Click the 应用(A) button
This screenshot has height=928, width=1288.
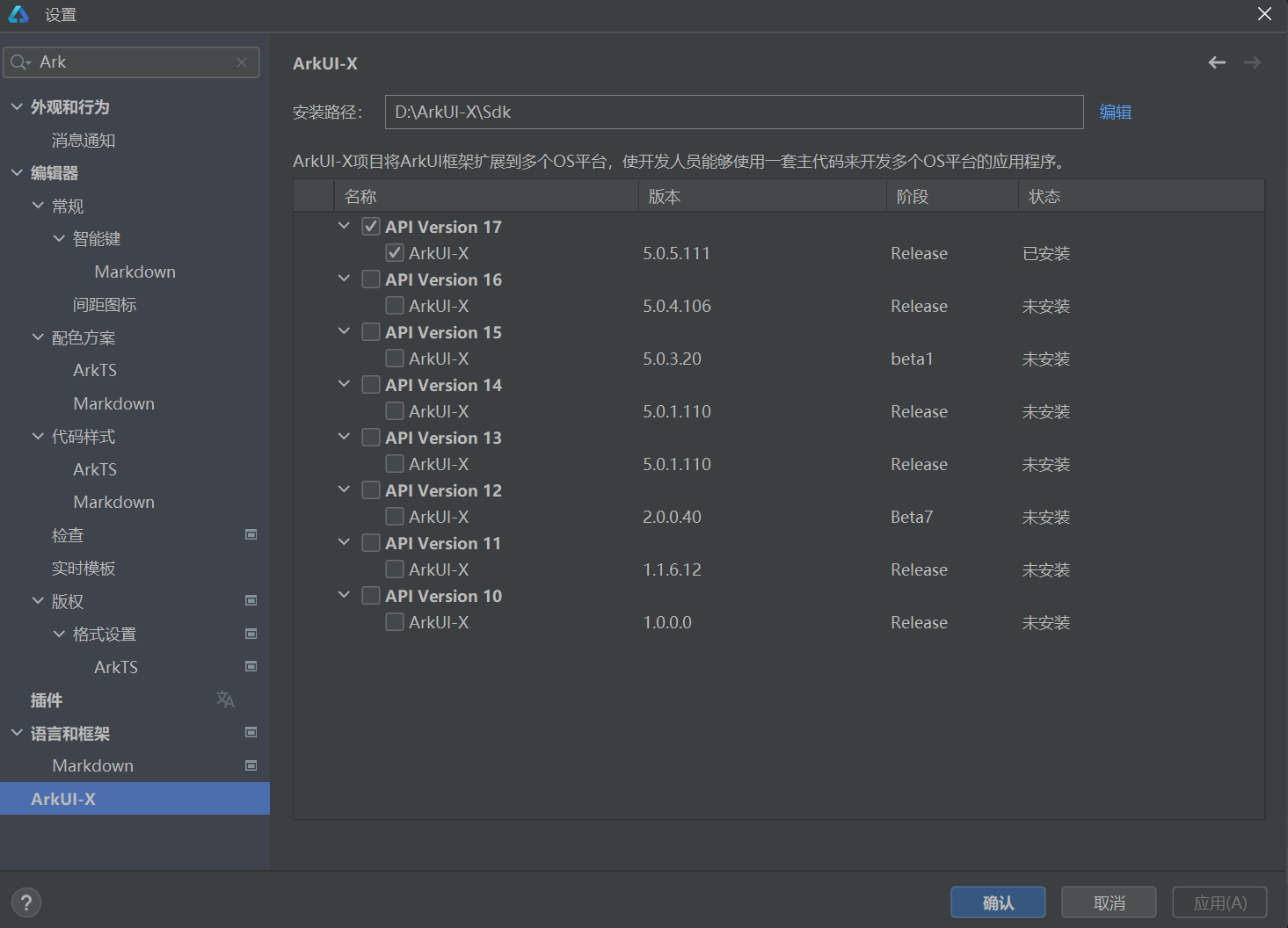point(1219,903)
